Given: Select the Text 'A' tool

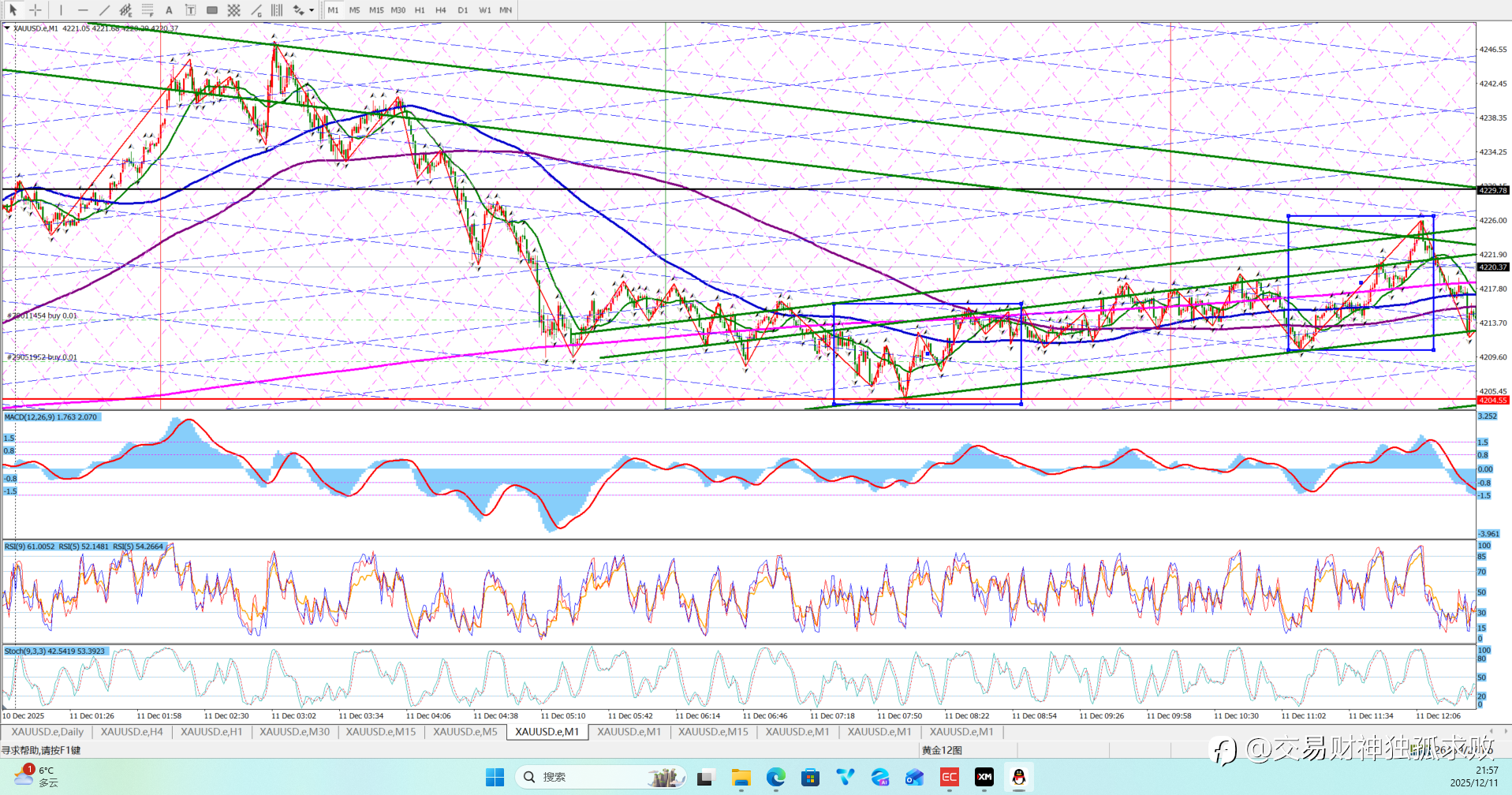Looking at the screenshot, I should (x=169, y=10).
